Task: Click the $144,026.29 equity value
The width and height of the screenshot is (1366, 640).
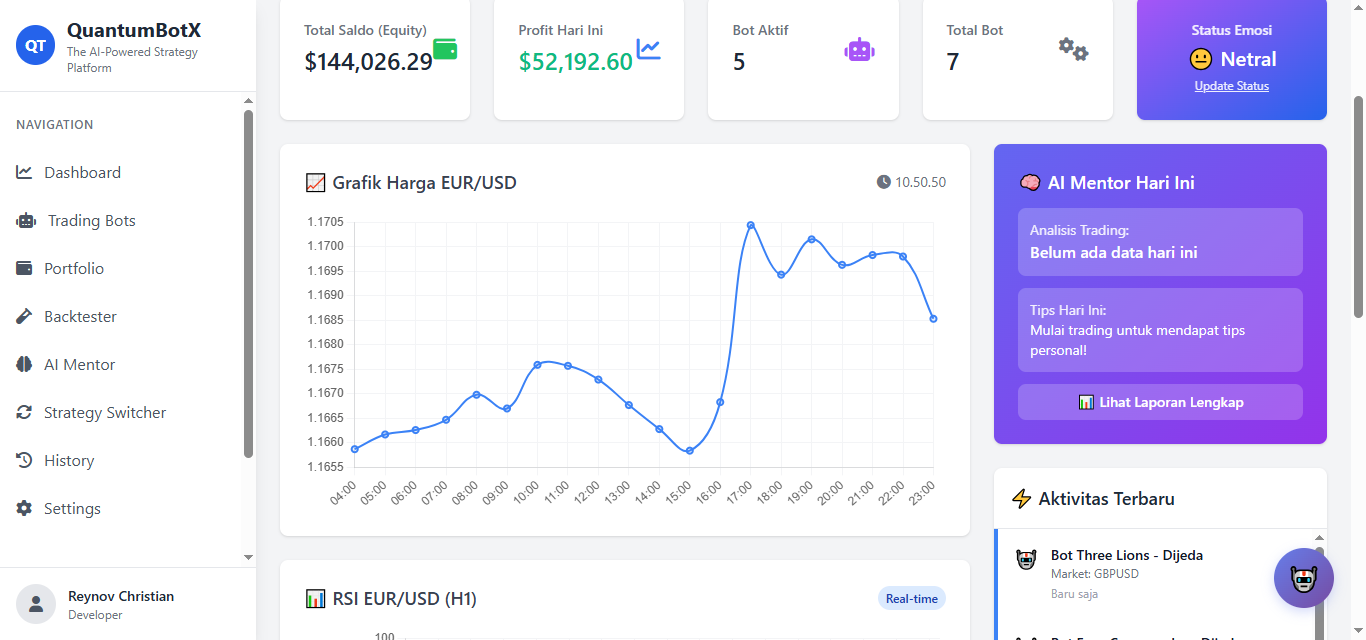Action: point(368,62)
